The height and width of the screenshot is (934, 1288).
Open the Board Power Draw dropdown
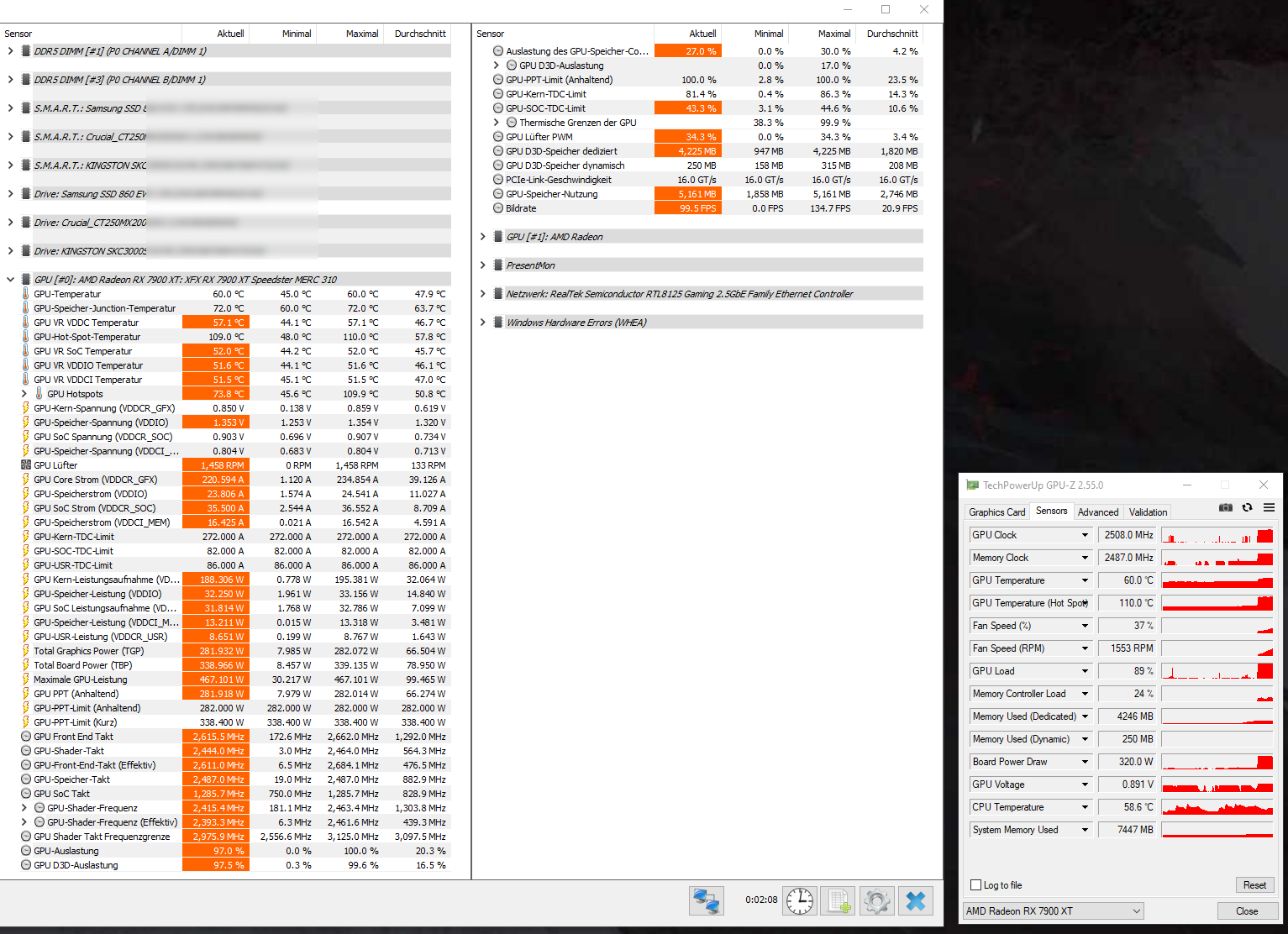click(x=1085, y=762)
